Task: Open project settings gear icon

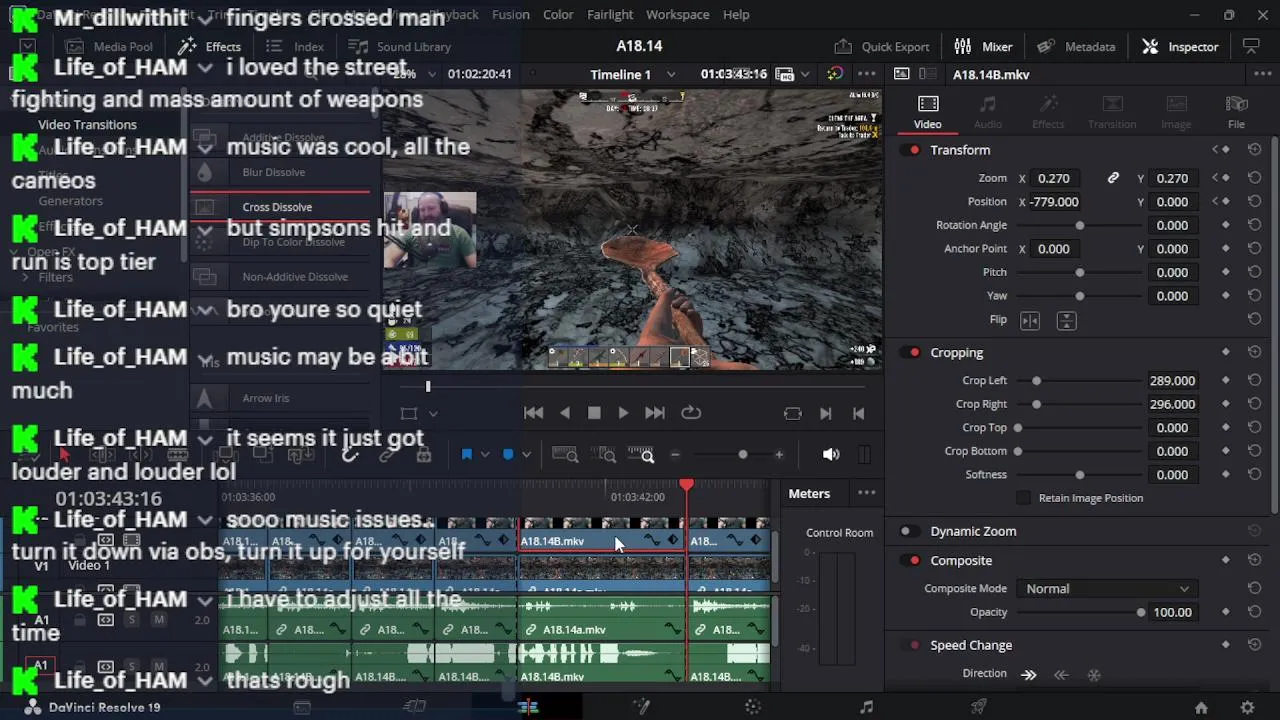Action: [x=1247, y=707]
